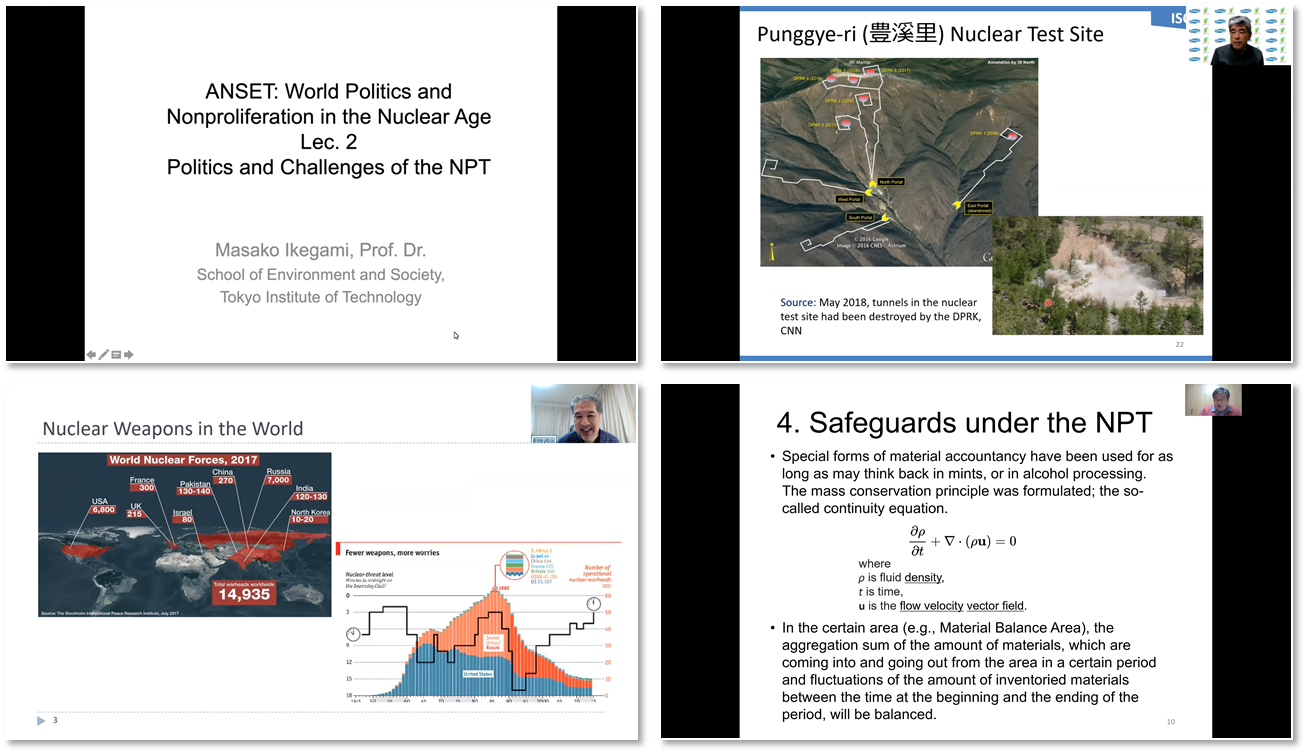Click the continuity equation formula
1306x753 pixels.
coord(962,541)
